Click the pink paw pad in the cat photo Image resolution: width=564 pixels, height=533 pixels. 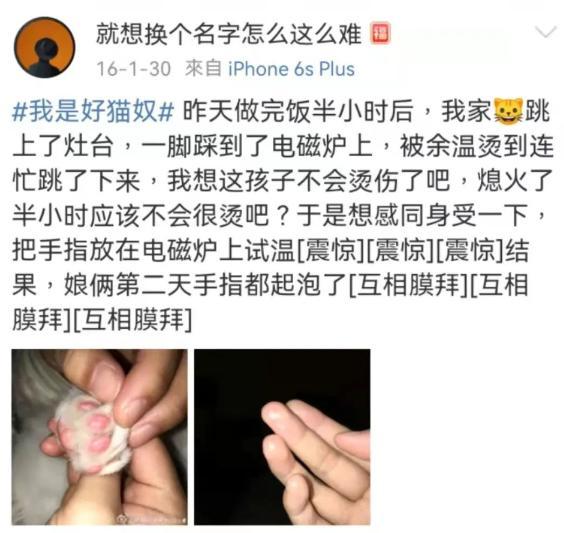[x=100, y=422]
